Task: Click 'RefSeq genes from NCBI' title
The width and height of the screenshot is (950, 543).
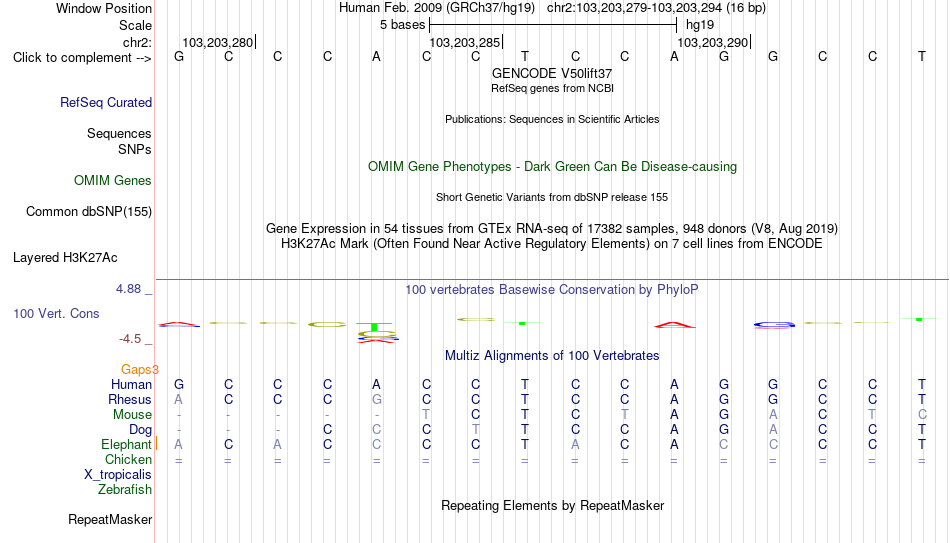Action: pos(553,88)
